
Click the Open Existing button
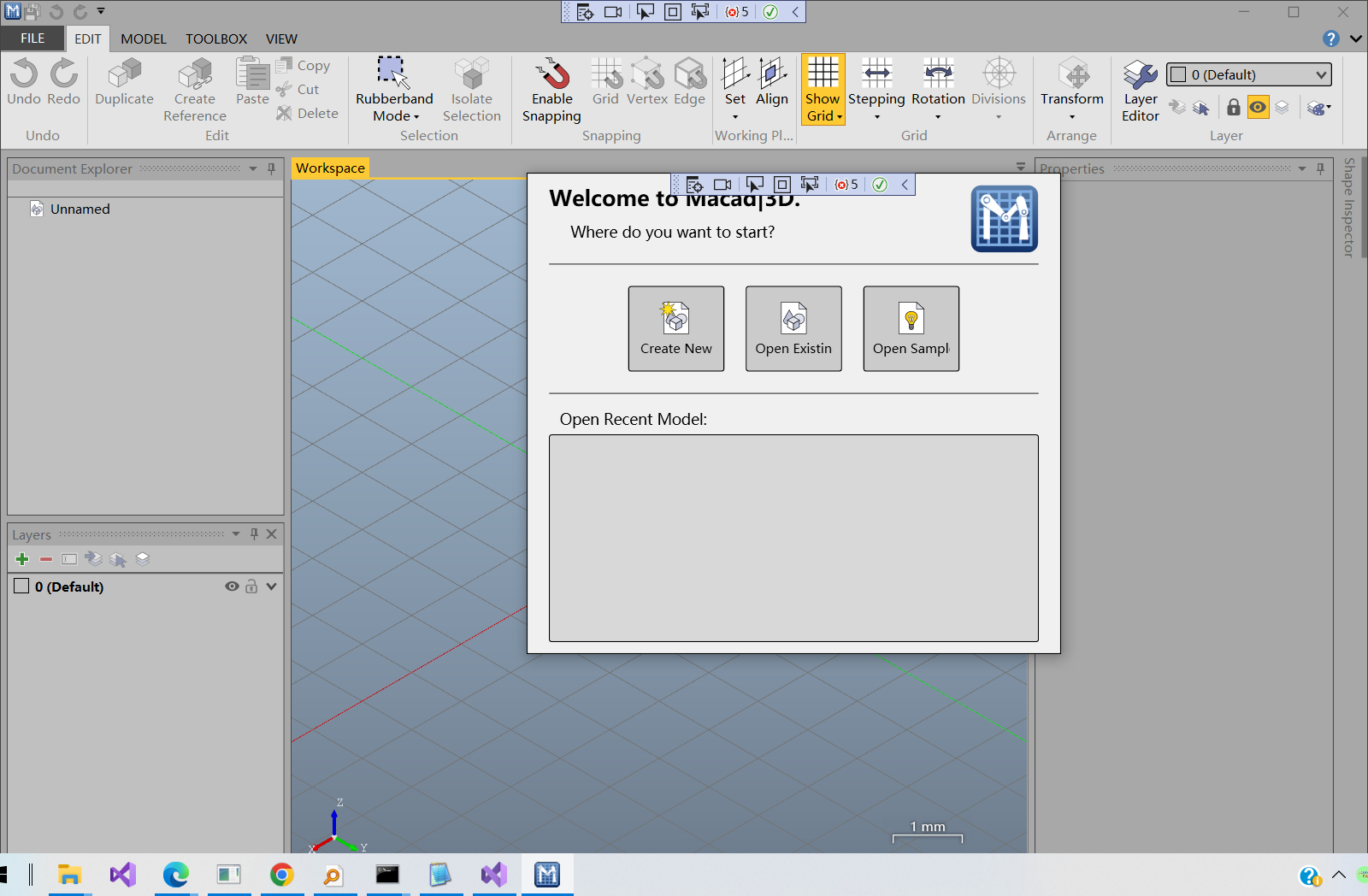click(793, 328)
